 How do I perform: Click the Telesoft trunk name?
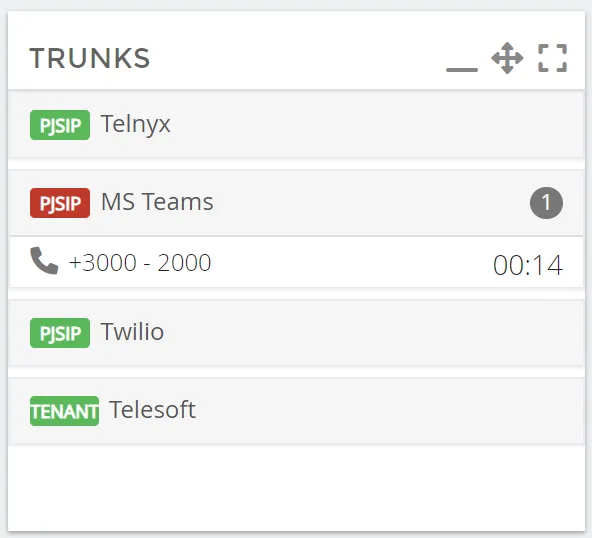[153, 410]
